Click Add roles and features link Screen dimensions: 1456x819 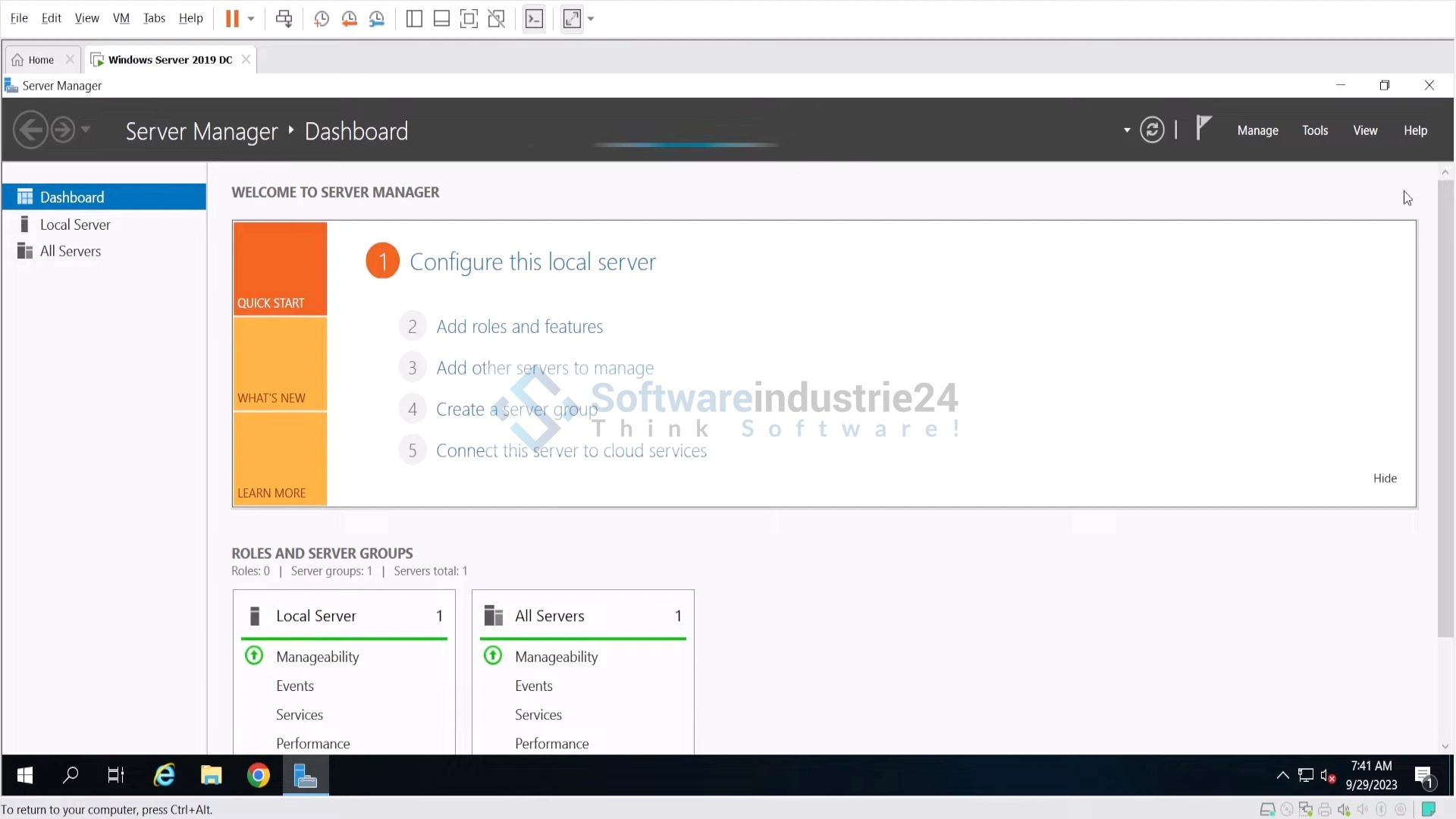519,327
